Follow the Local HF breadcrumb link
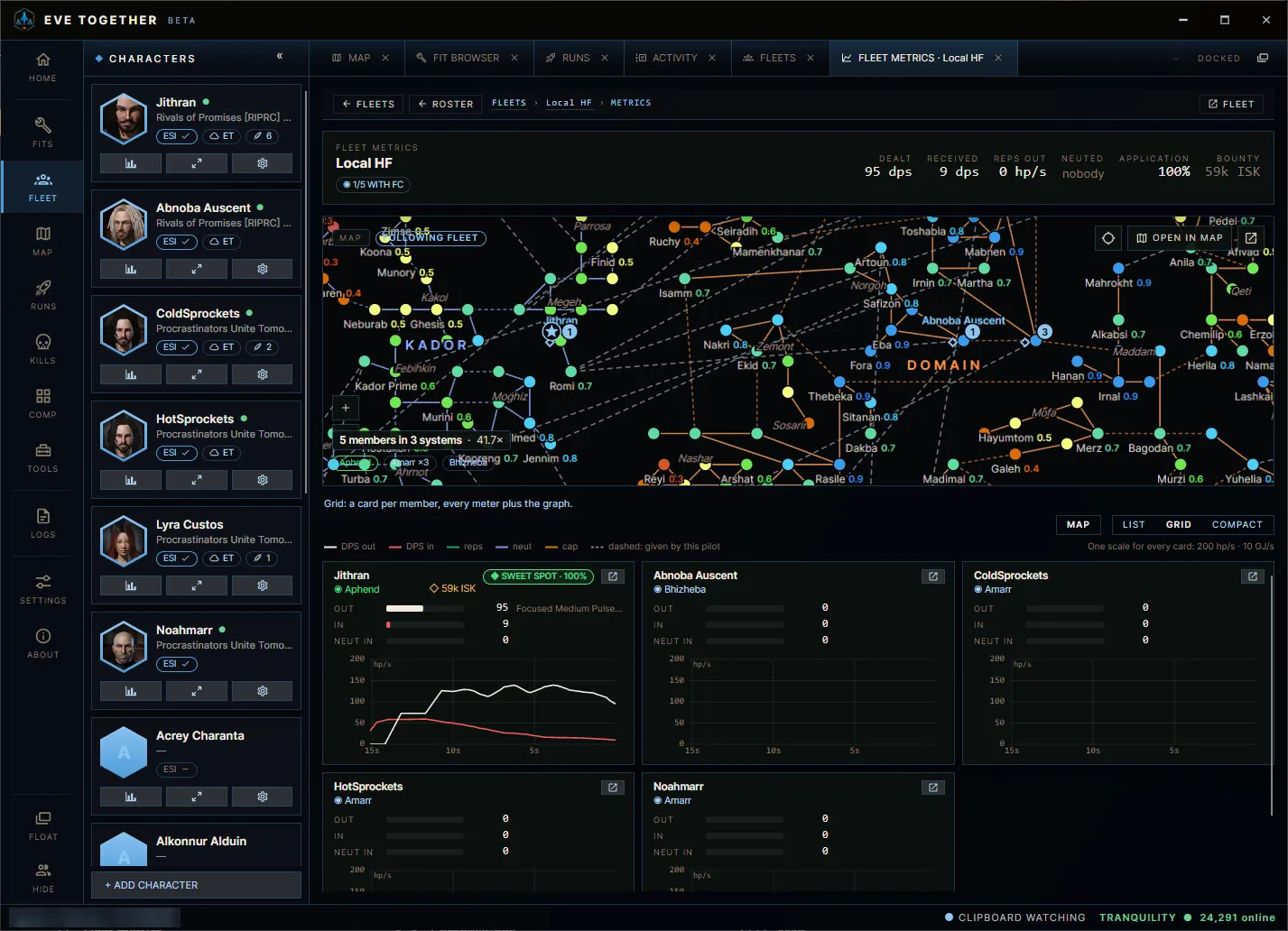 pos(569,103)
